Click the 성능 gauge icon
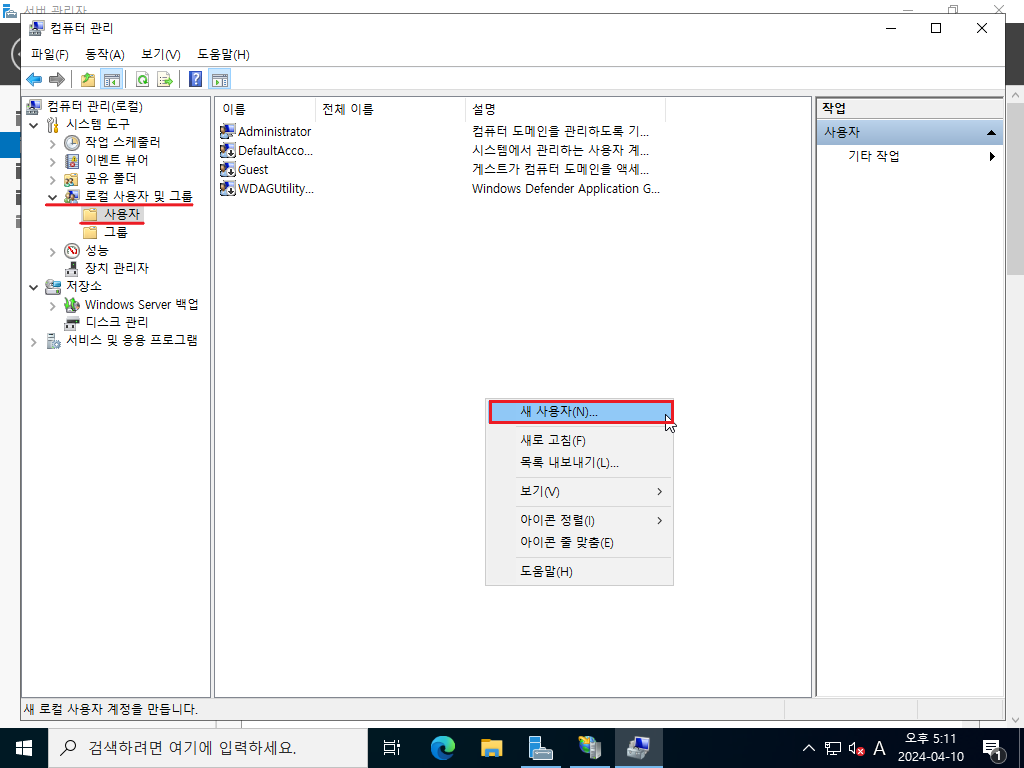 (x=72, y=251)
